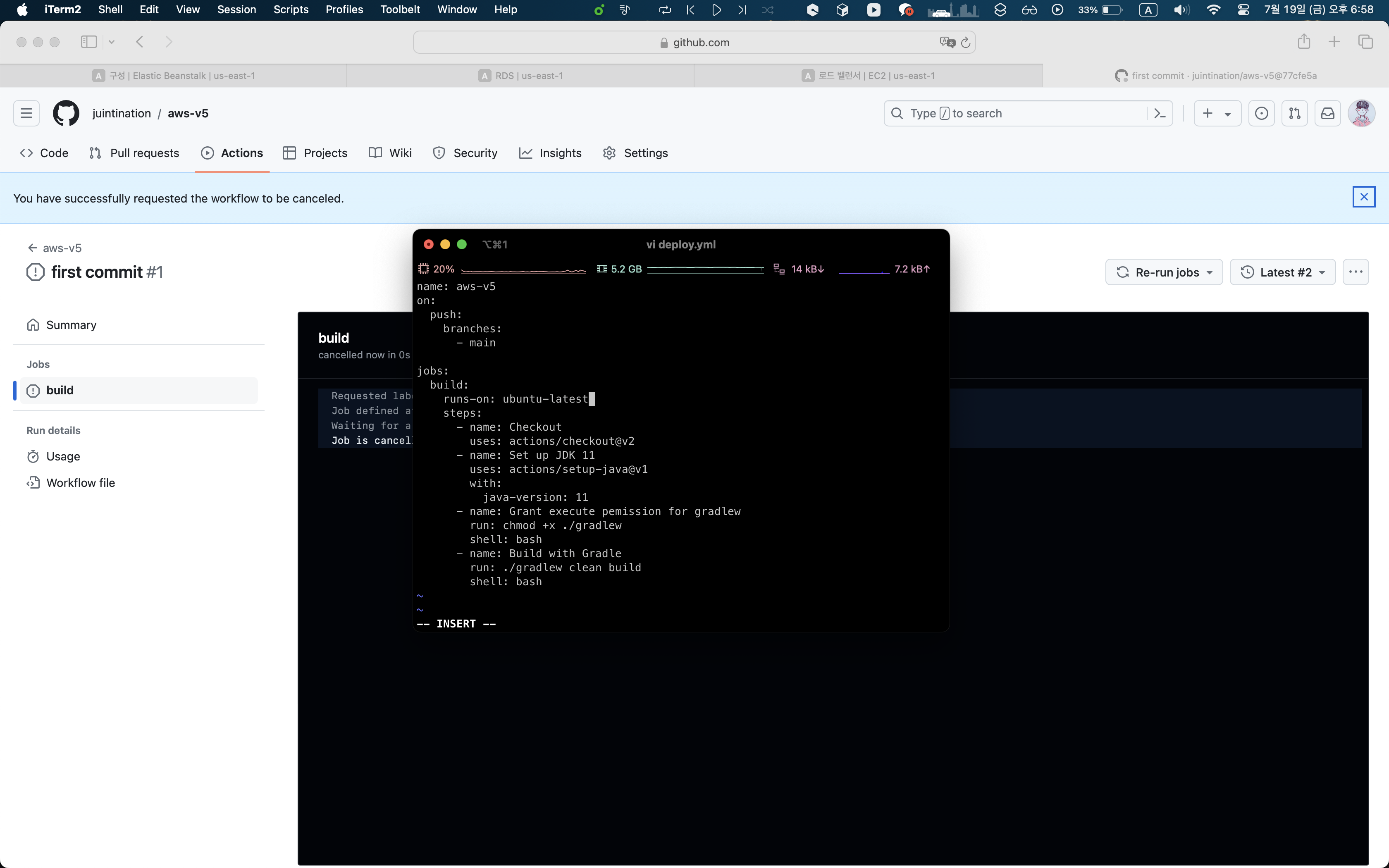Image resolution: width=1389 pixels, height=868 pixels.
Task: Go to the Summary page in sidebar
Action: tap(71, 325)
